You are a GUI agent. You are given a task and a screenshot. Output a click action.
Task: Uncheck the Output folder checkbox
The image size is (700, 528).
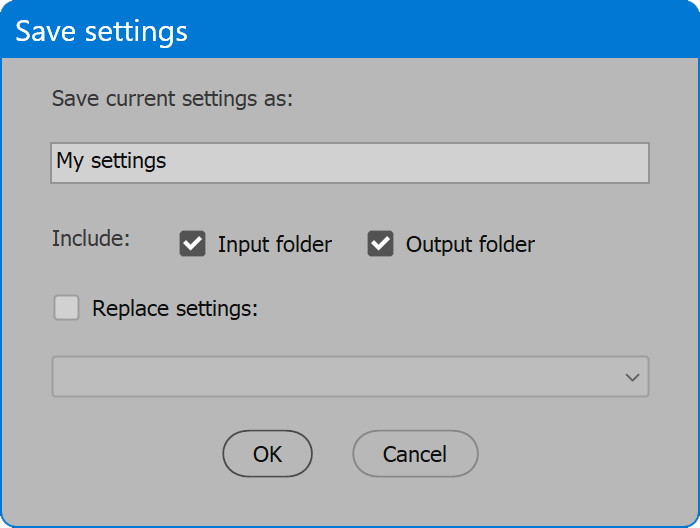(x=380, y=244)
